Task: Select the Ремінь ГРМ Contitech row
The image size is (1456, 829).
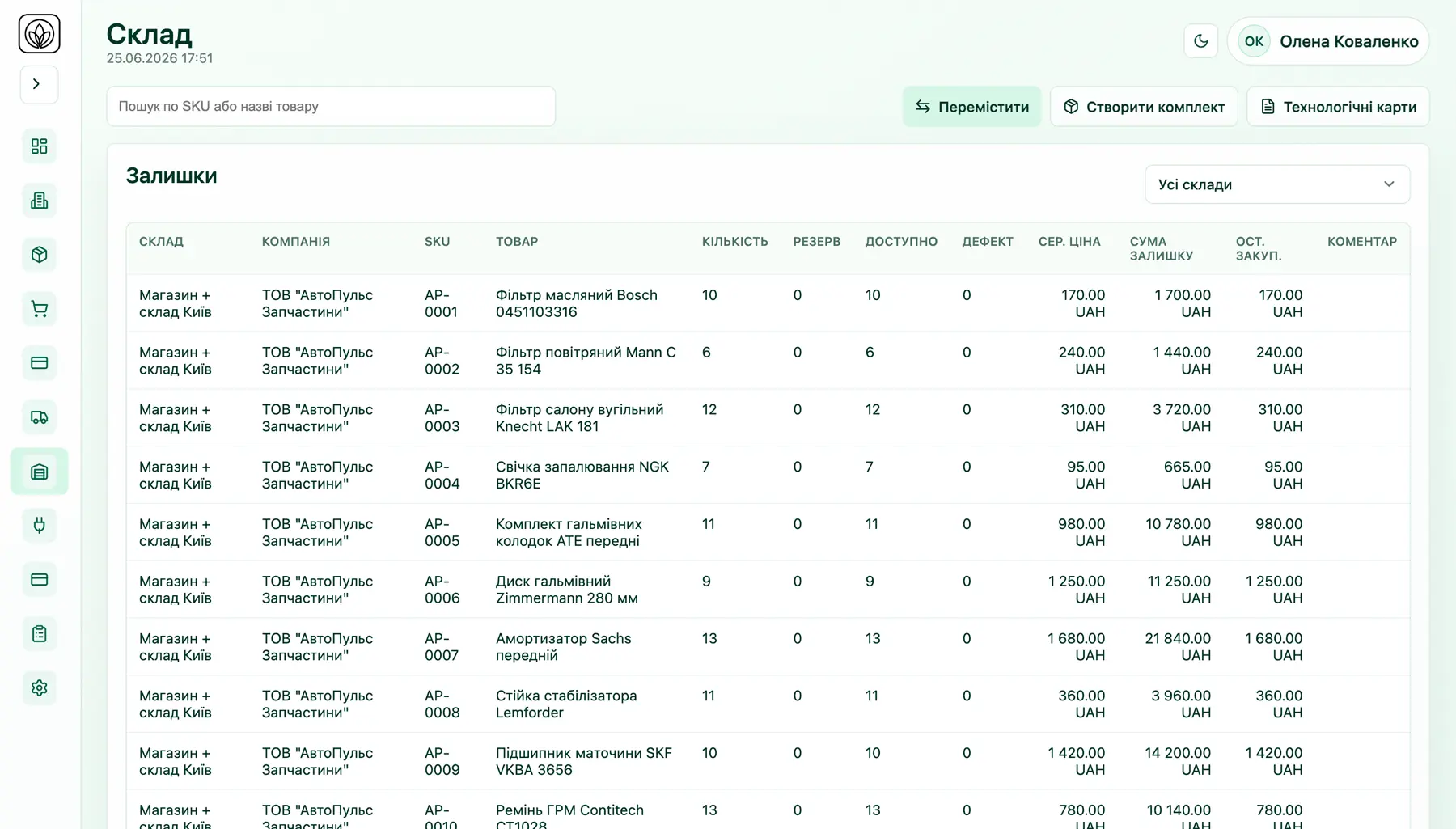Action: (x=768, y=811)
